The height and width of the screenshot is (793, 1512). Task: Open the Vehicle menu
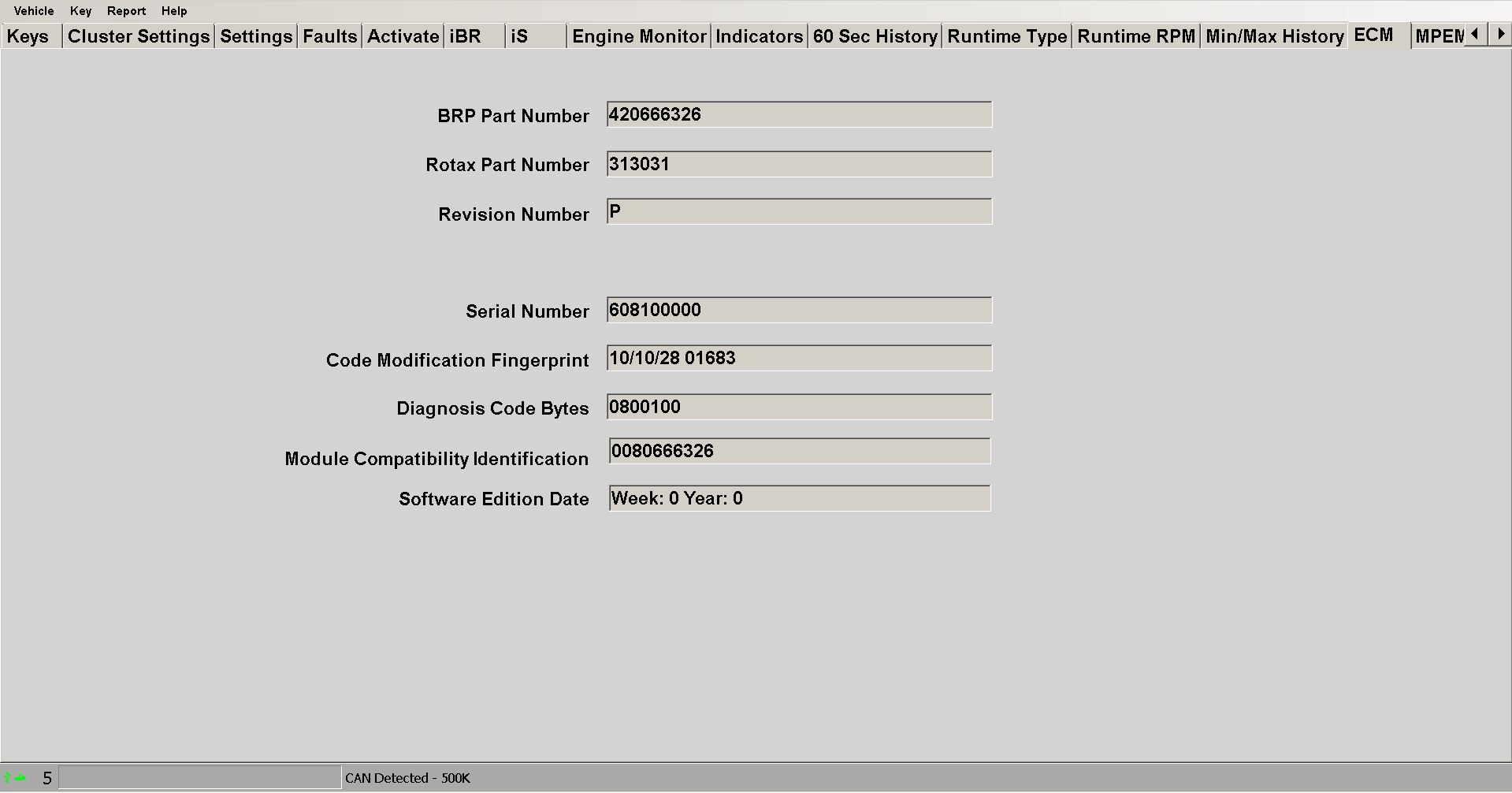click(34, 11)
